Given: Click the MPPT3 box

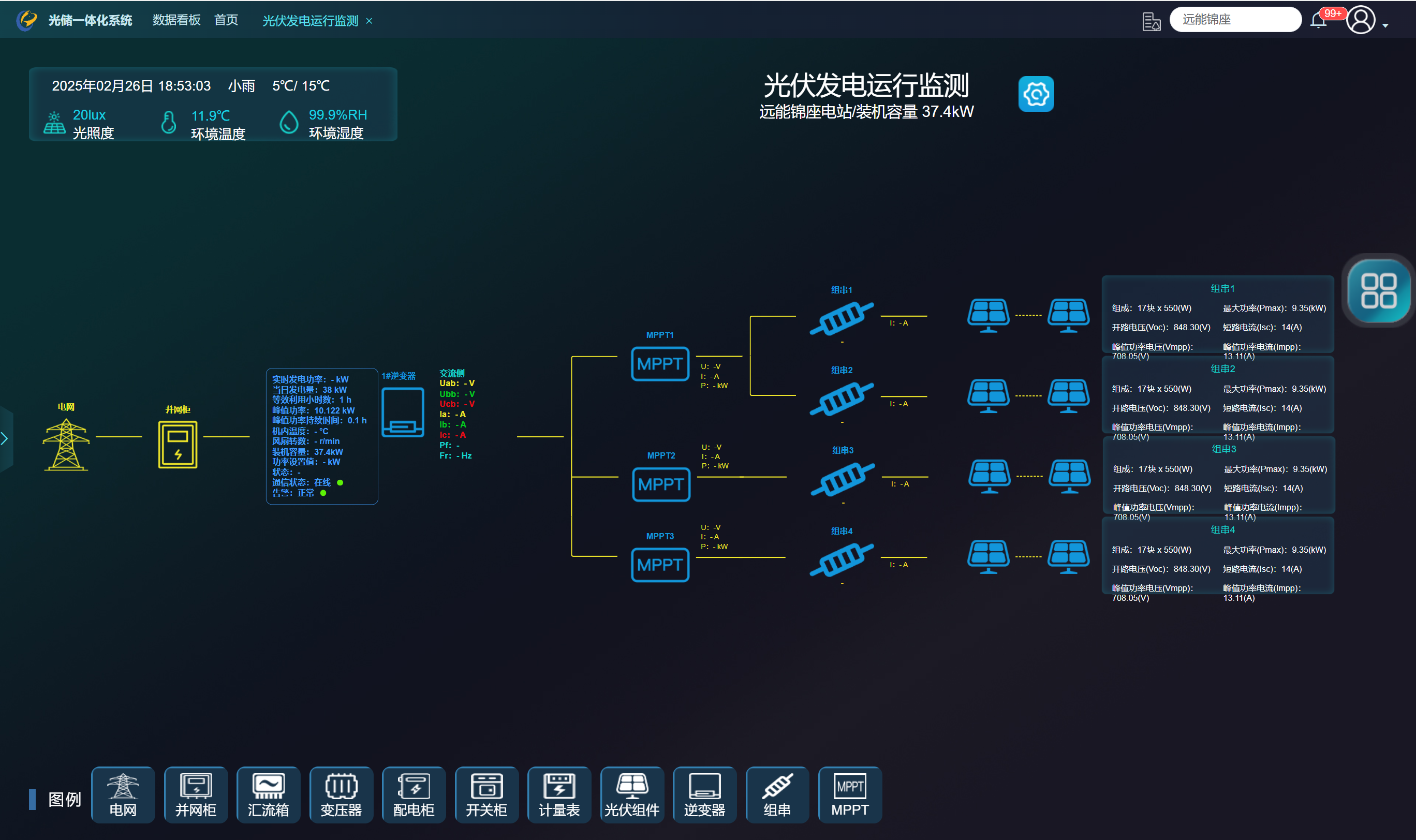Looking at the screenshot, I should pyautogui.click(x=660, y=565).
